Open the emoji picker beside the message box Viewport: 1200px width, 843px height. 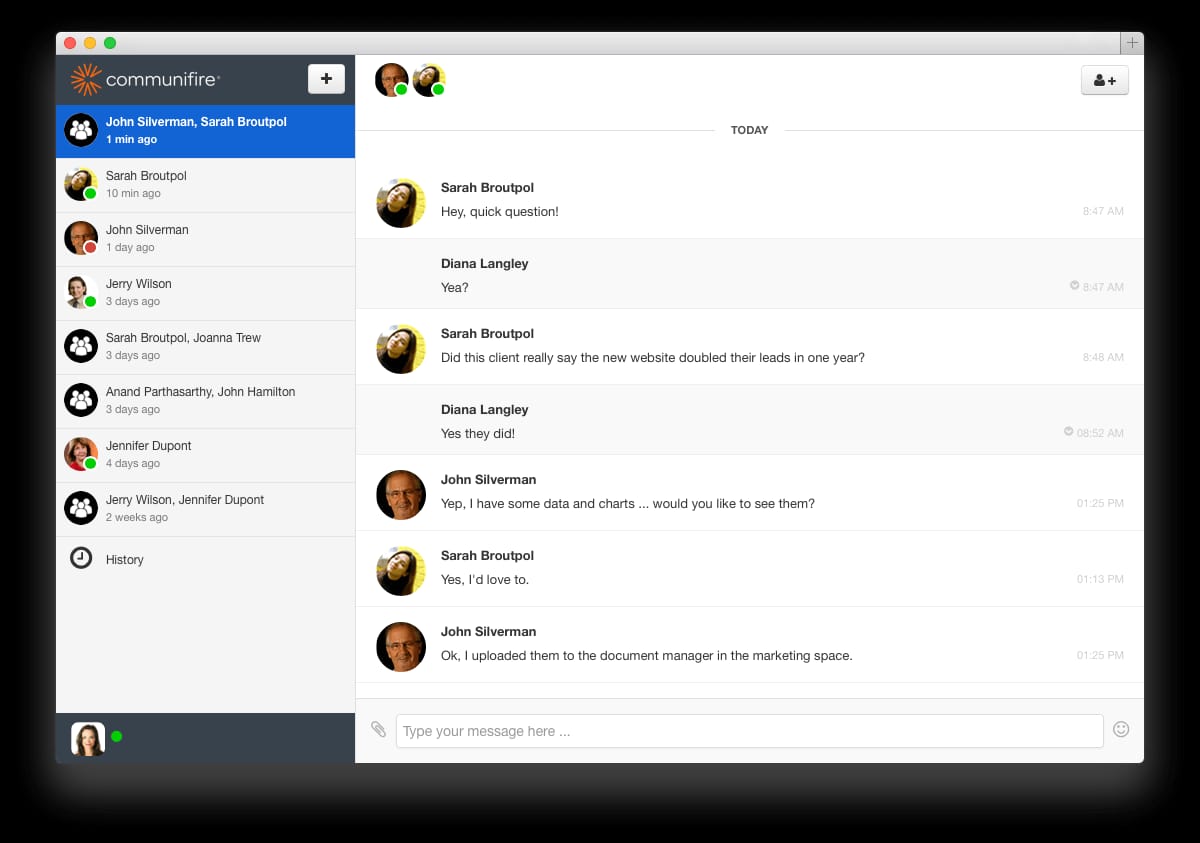(x=1121, y=730)
